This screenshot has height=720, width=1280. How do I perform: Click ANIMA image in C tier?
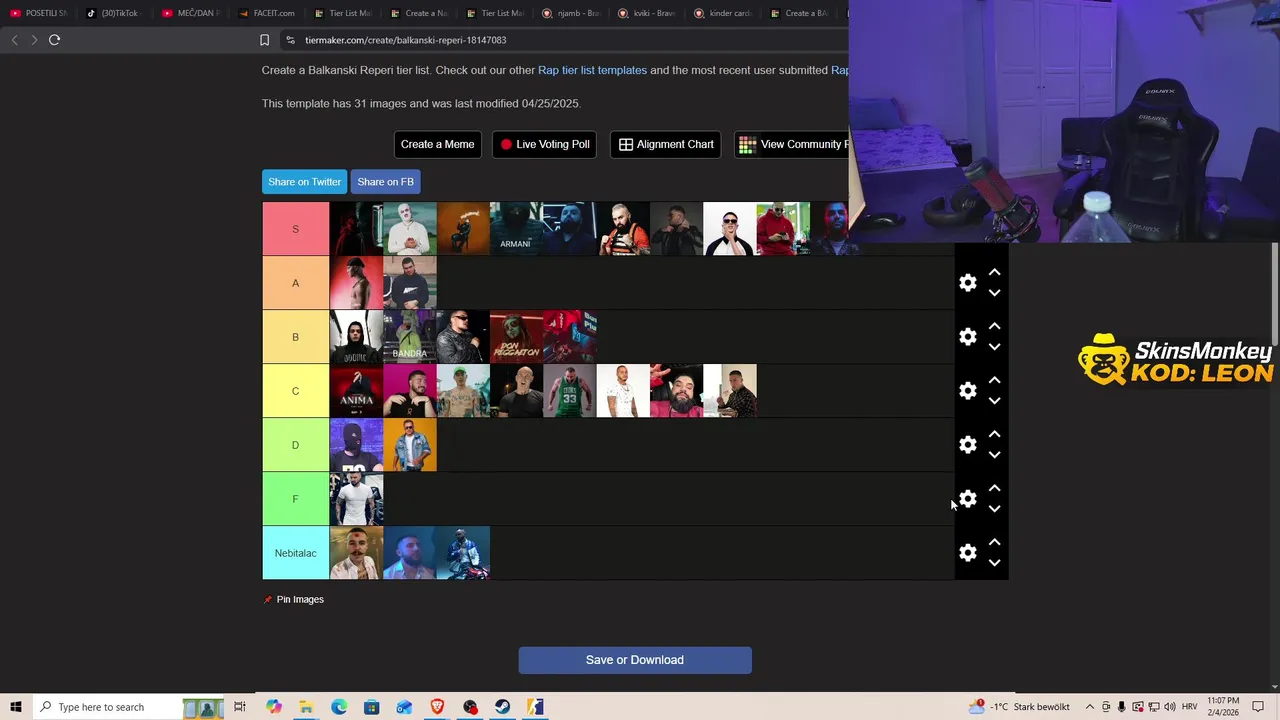tap(357, 391)
